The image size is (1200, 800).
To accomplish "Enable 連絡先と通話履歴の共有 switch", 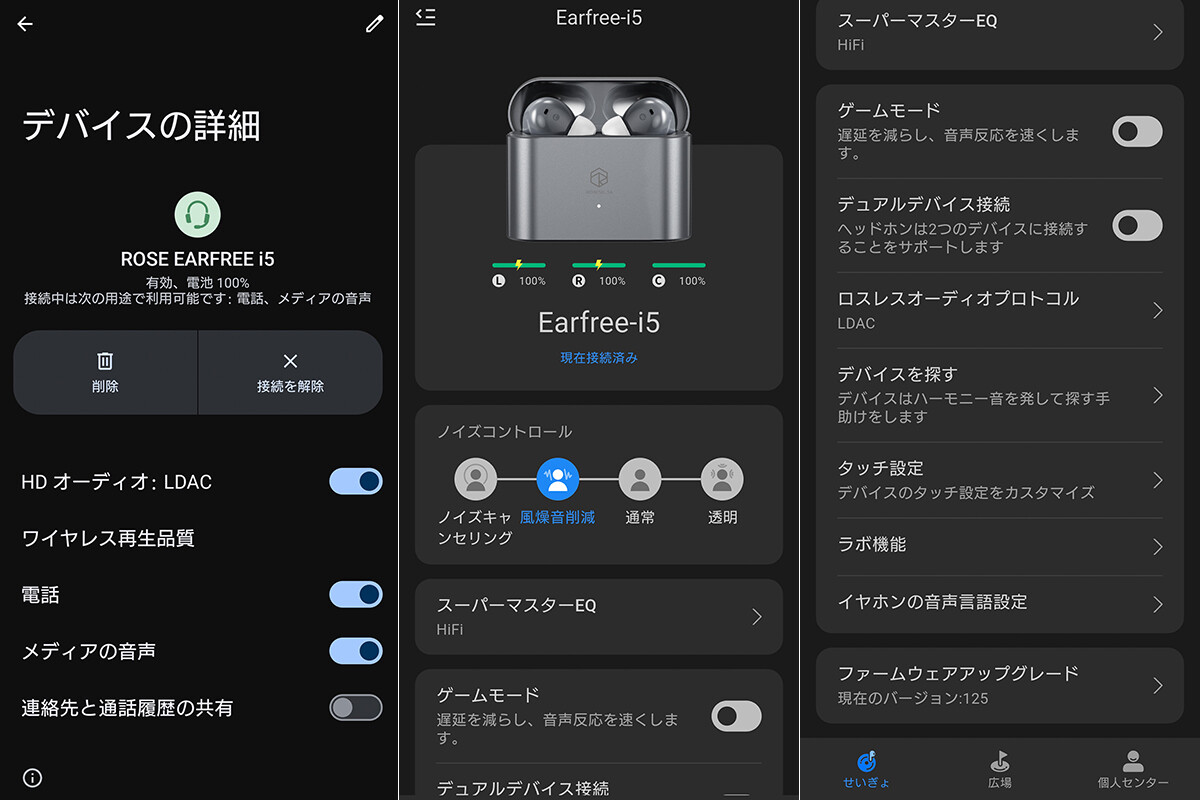I will point(356,707).
